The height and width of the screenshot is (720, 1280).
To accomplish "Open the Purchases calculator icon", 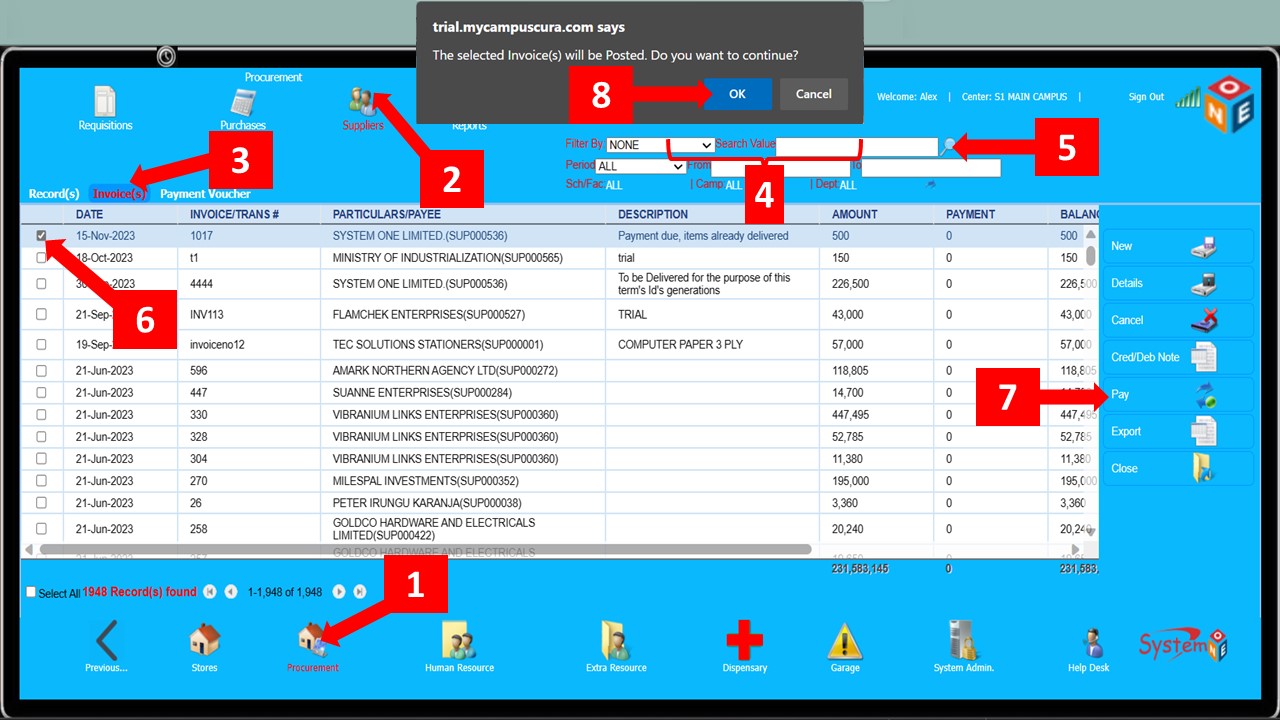I will (243, 104).
